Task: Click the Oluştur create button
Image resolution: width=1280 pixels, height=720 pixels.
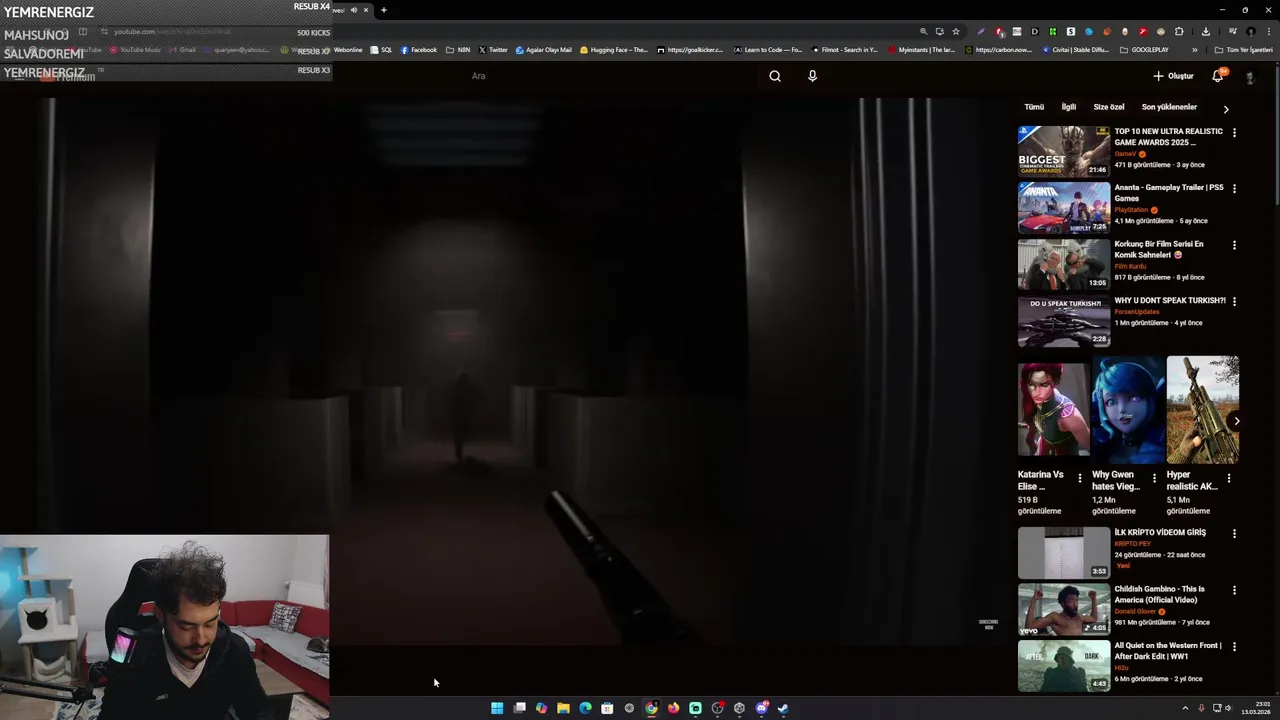Action: (1173, 76)
